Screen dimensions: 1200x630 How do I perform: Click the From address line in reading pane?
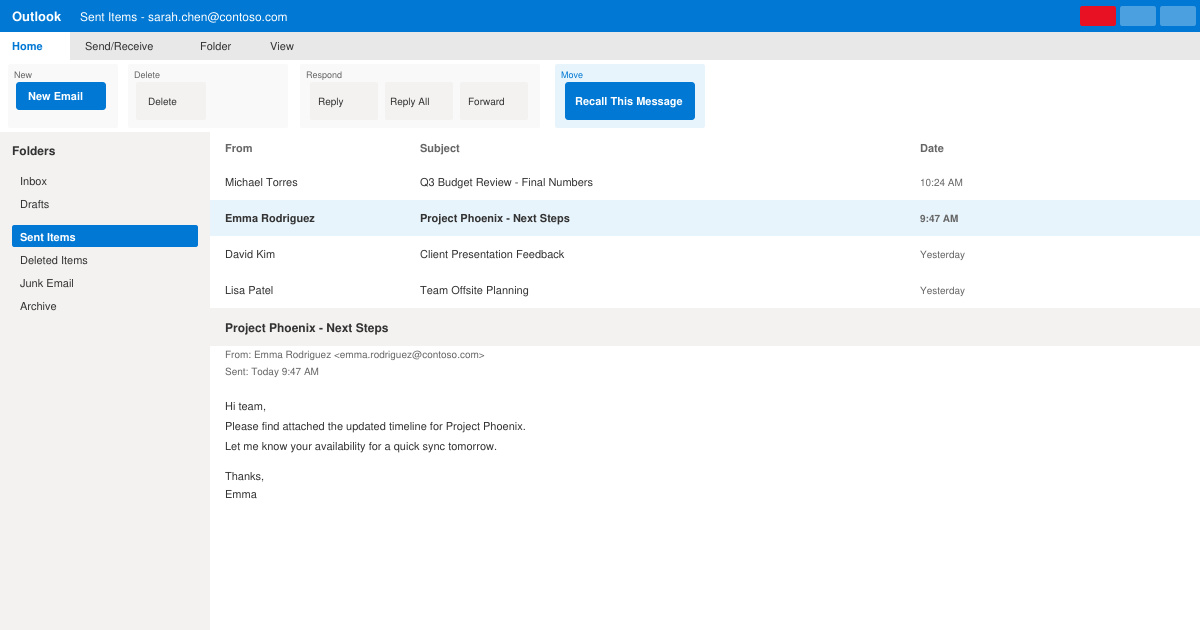click(x=355, y=355)
